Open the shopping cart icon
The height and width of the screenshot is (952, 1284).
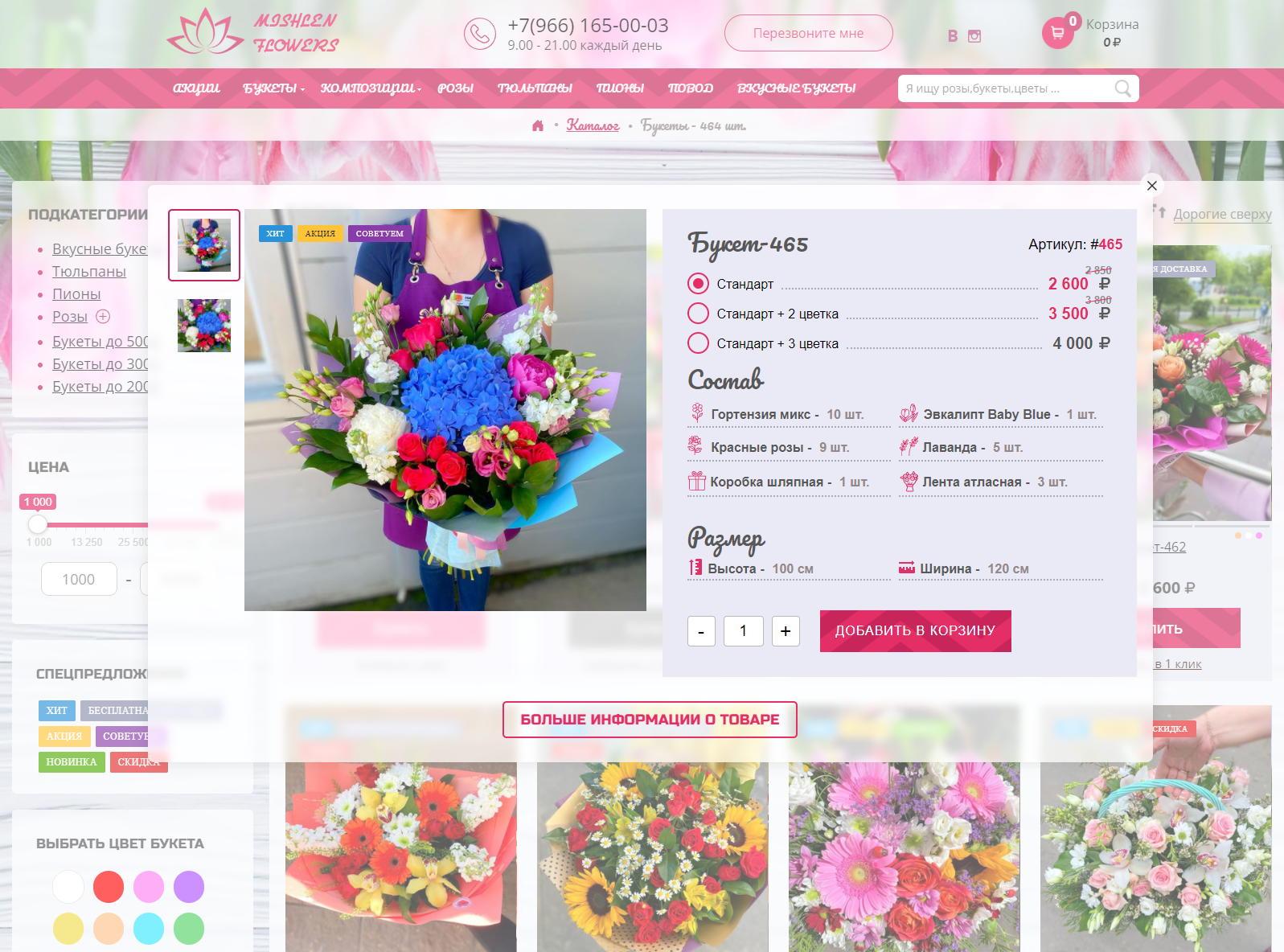[1058, 33]
